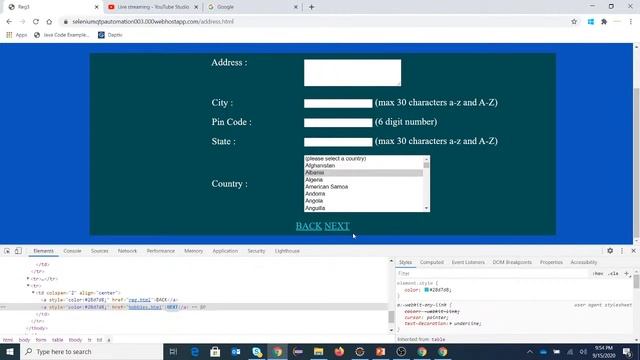Switch to the DOM Breakpoints tab
Viewport: 640px width, 360px height.
(x=512, y=262)
